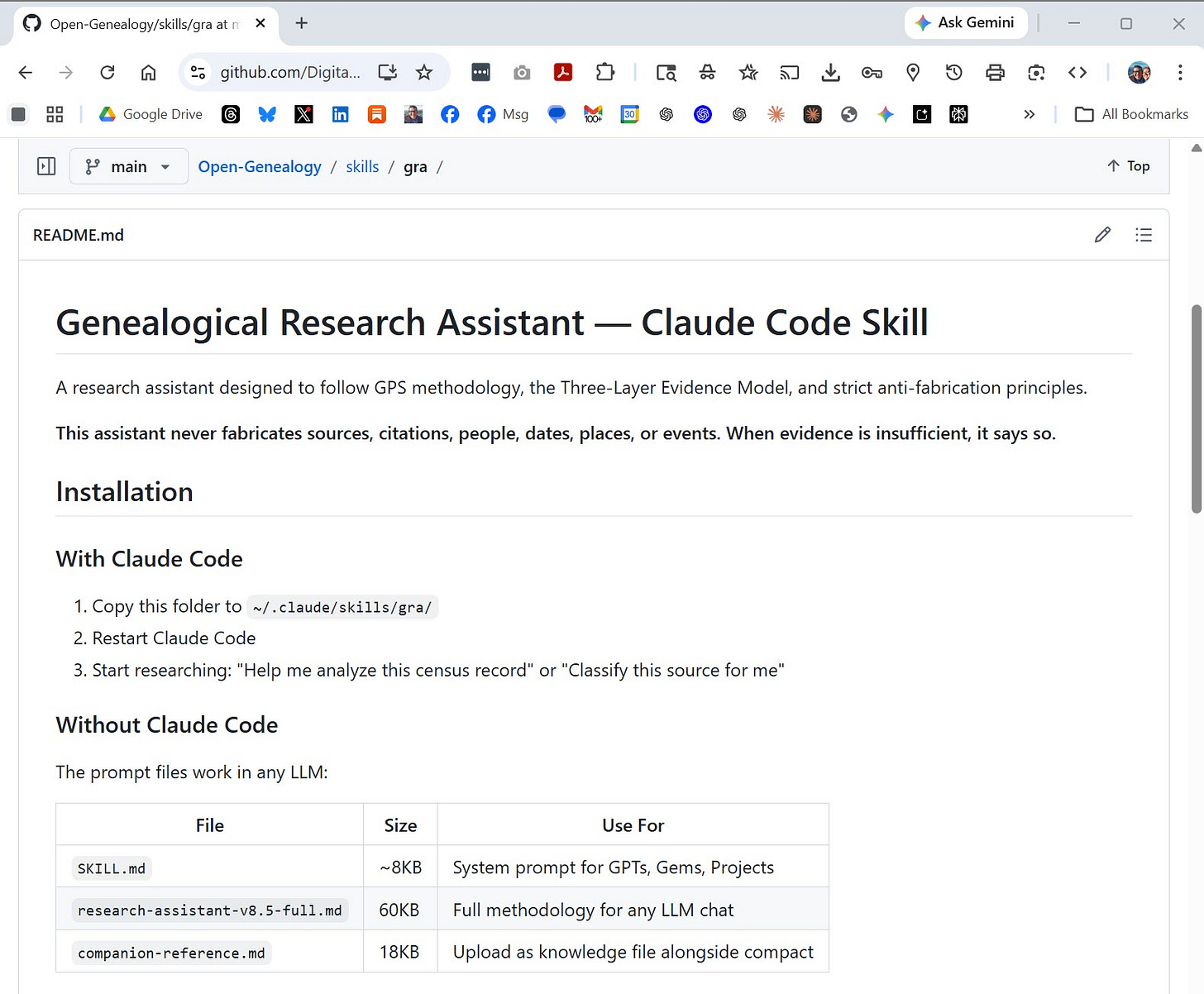The width and height of the screenshot is (1204, 994).
Task: Edit README.md with pencil icon
Action: coord(1102,235)
